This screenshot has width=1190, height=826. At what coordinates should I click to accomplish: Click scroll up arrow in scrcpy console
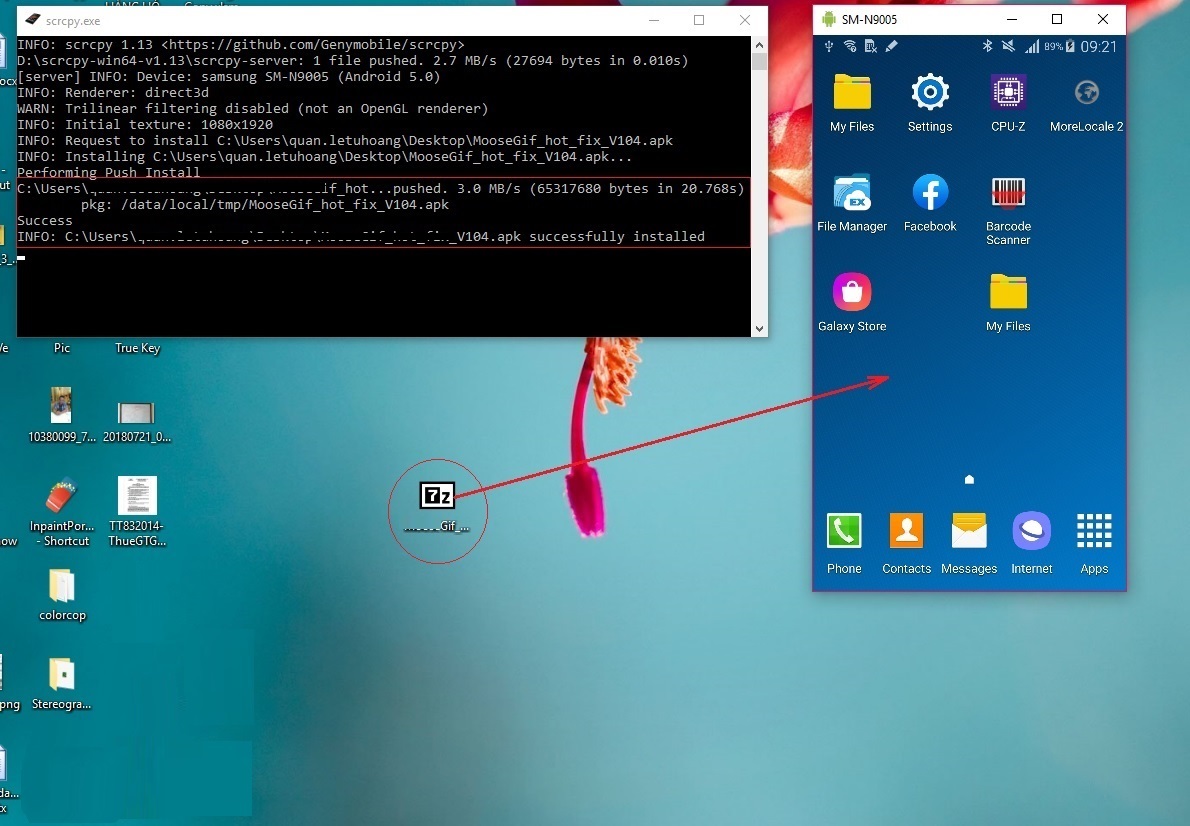coord(759,45)
